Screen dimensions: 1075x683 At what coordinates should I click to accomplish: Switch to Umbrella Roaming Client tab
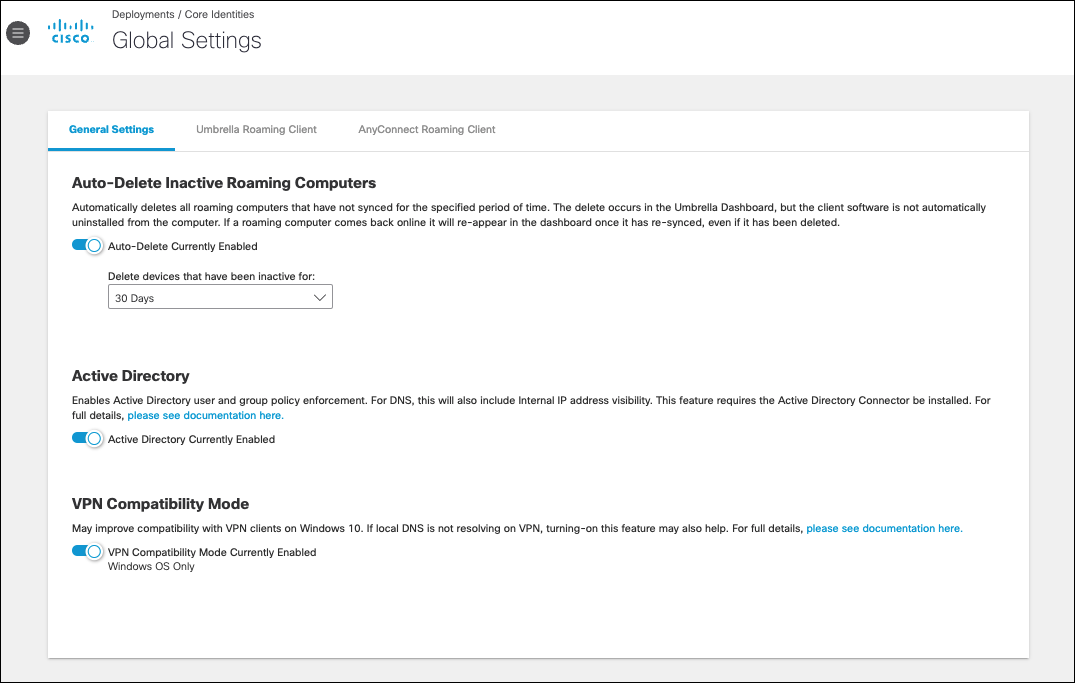(x=256, y=130)
